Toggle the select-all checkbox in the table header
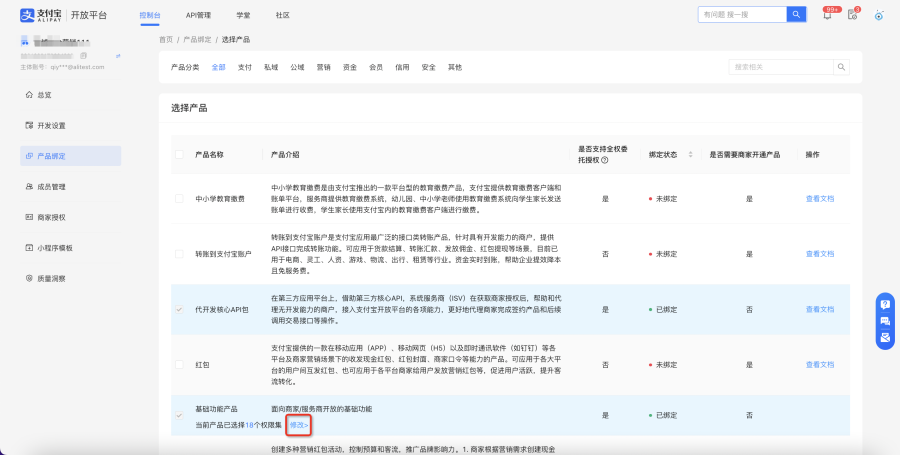900x455 pixels. pos(180,154)
